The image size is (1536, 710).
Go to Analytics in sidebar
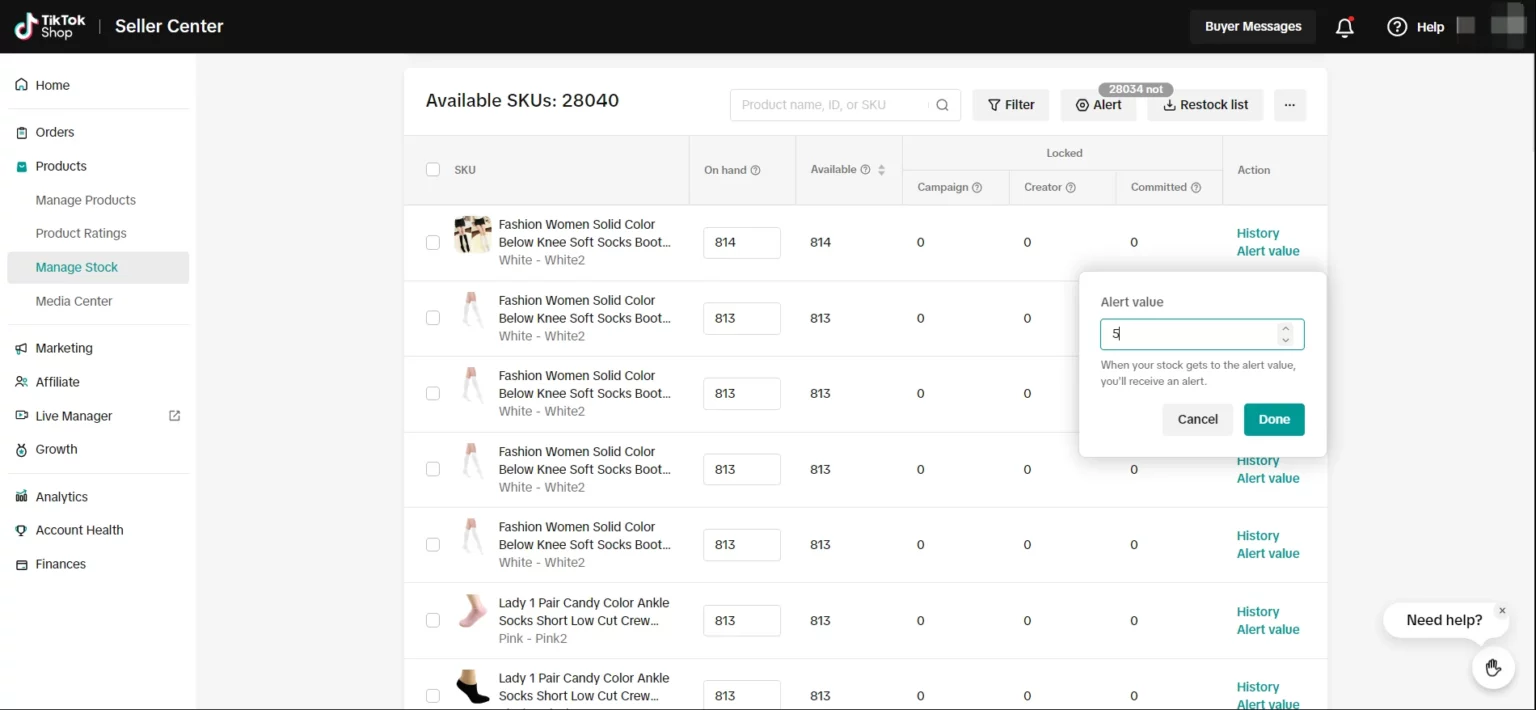[61, 497]
